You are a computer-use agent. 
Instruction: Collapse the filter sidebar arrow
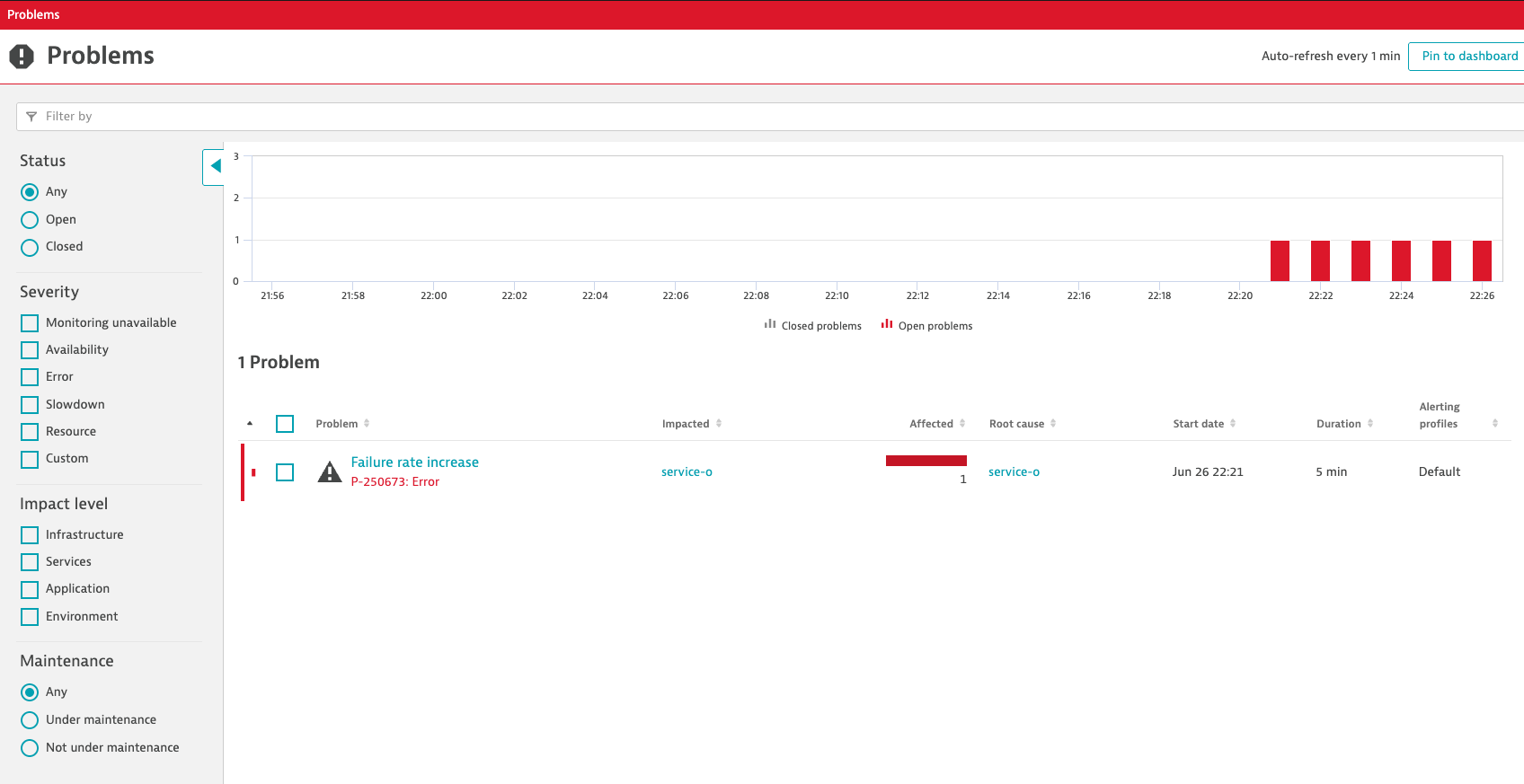[215, 166]
